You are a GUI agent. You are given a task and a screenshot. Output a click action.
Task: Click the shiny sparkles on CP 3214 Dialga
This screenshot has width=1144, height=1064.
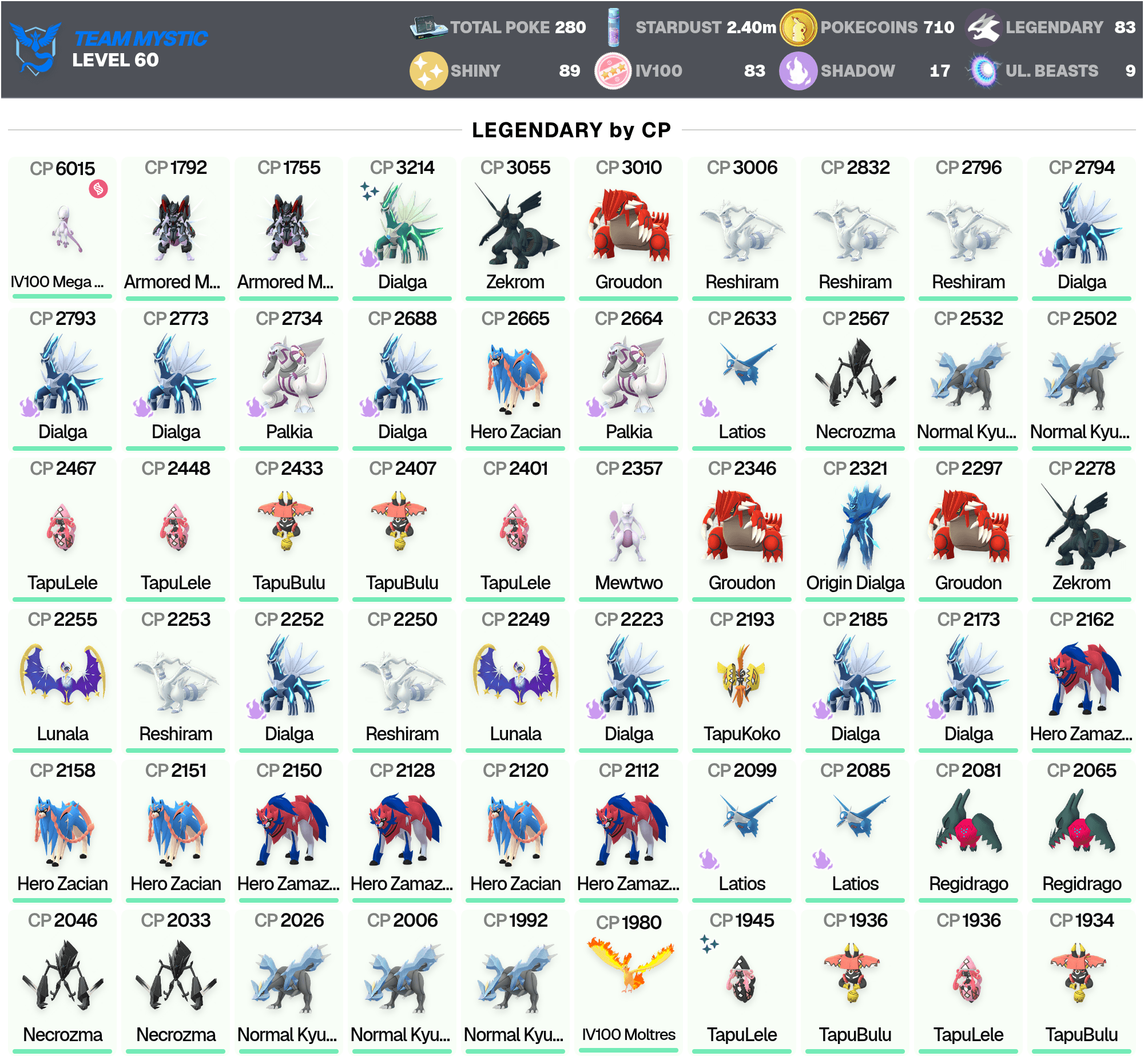(x=369, y=191)
